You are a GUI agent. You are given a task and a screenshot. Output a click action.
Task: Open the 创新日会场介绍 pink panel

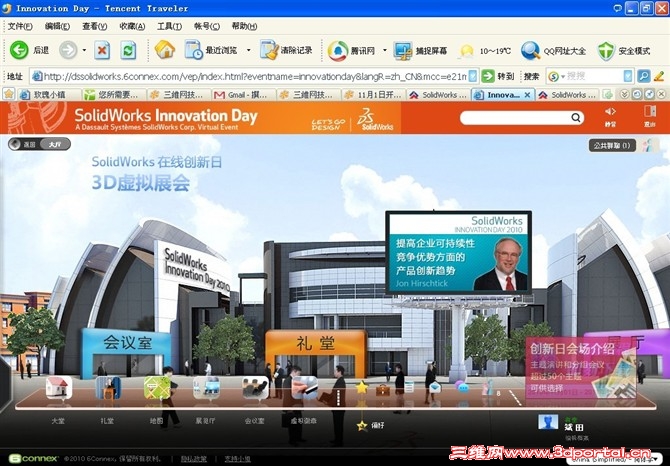[580, 368]
